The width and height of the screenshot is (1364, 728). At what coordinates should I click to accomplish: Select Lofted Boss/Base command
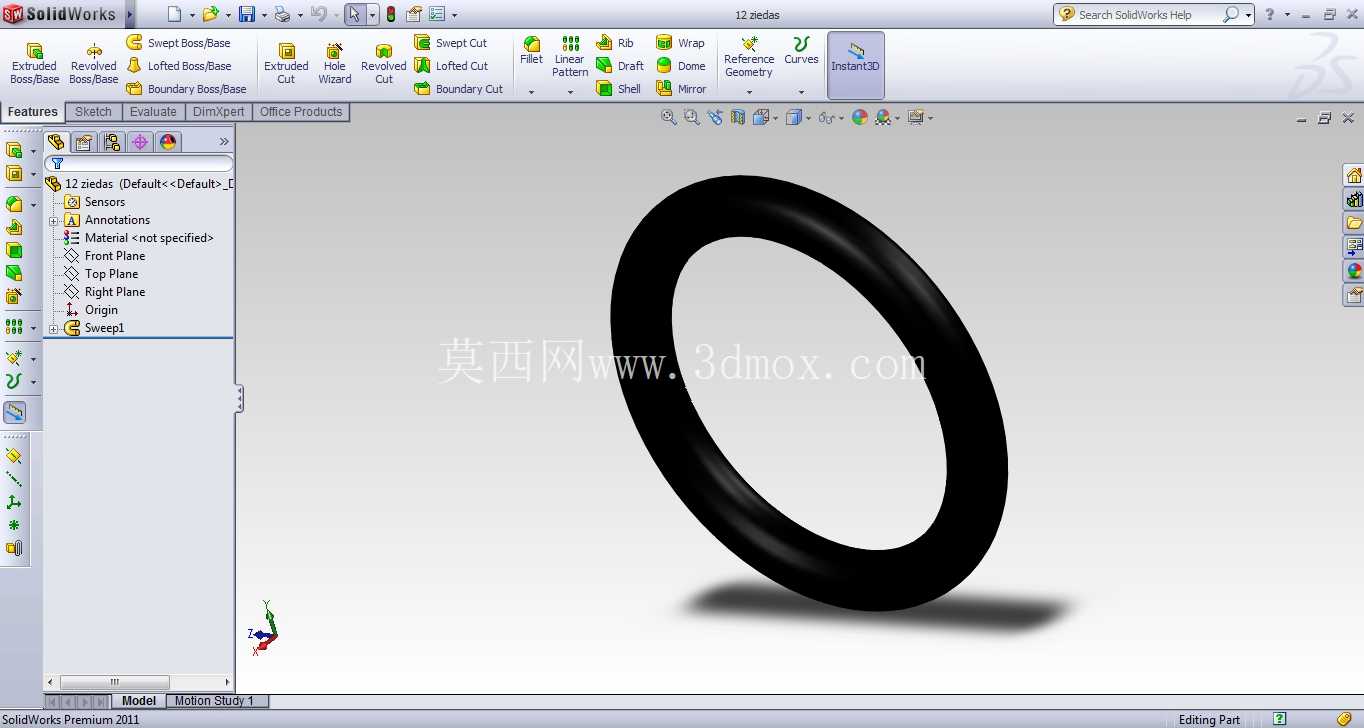coord(178,66)
